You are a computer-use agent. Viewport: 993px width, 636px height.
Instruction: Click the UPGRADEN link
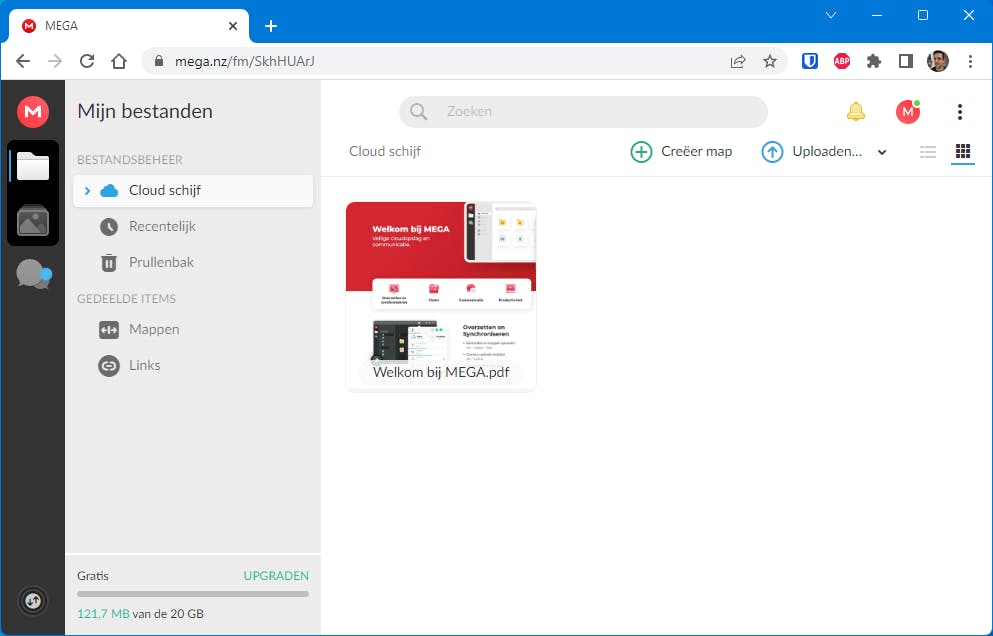tap(276, 576)
